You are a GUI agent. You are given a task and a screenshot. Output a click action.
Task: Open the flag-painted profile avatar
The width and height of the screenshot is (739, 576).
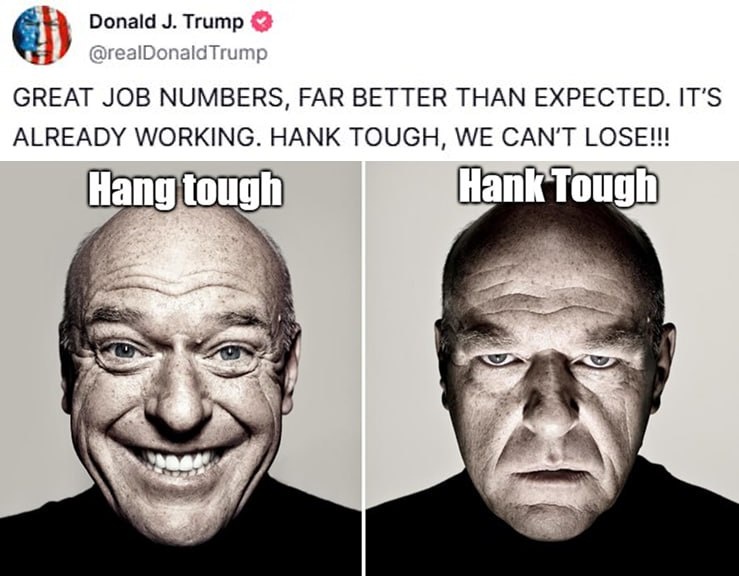tap(41, 35)
